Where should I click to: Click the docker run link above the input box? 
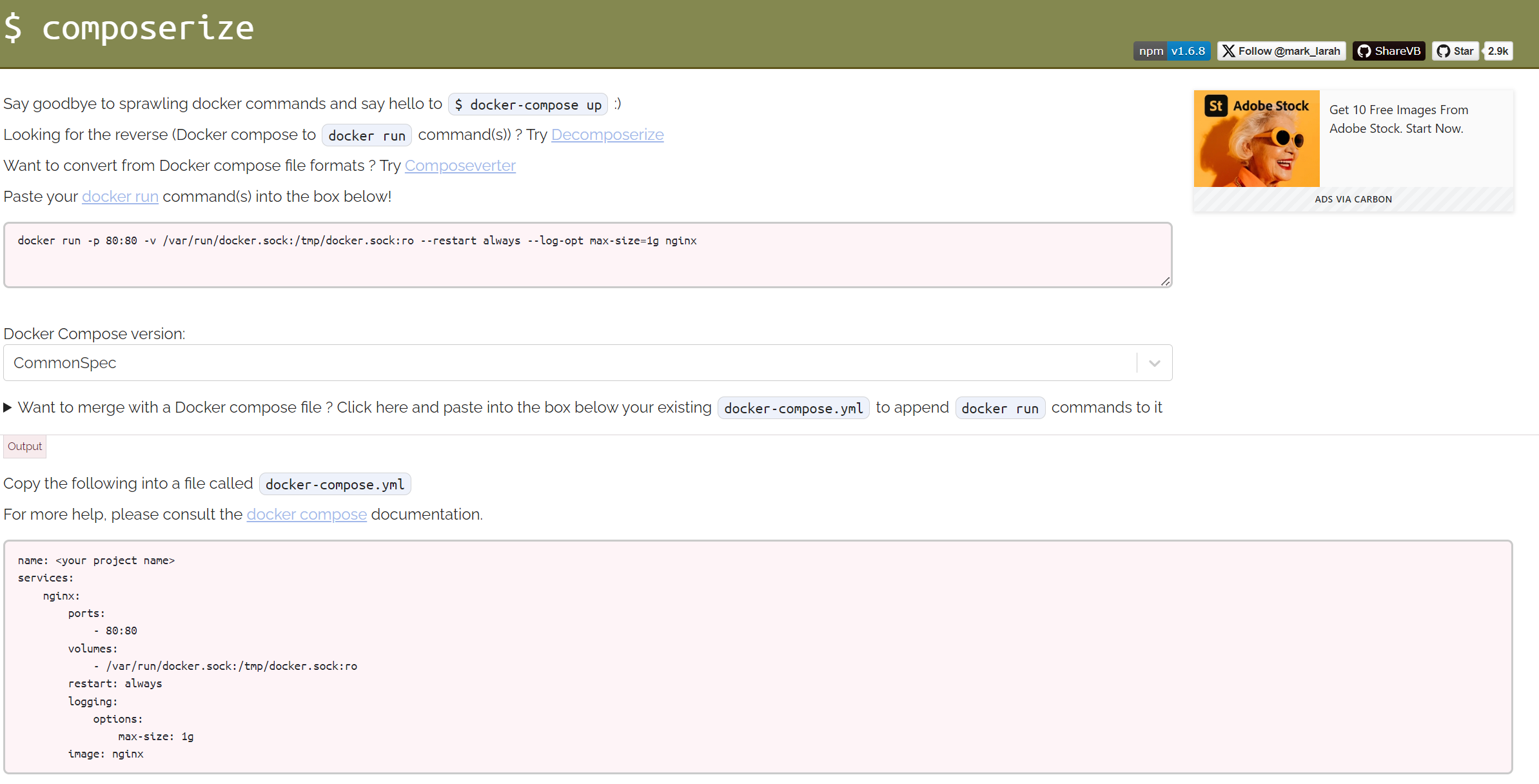click(x=120, y=197)
